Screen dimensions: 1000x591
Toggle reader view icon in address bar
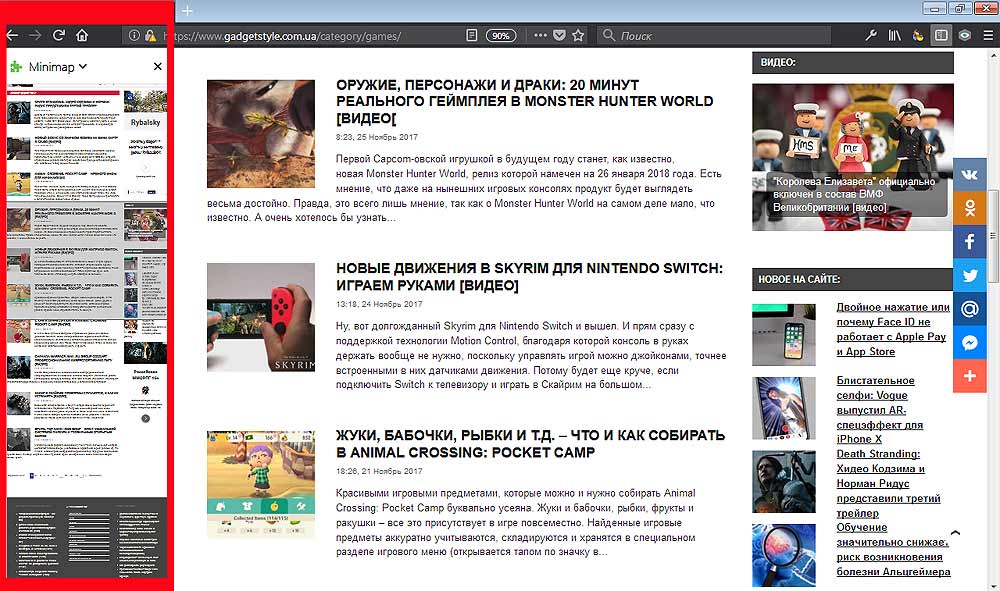471,36
